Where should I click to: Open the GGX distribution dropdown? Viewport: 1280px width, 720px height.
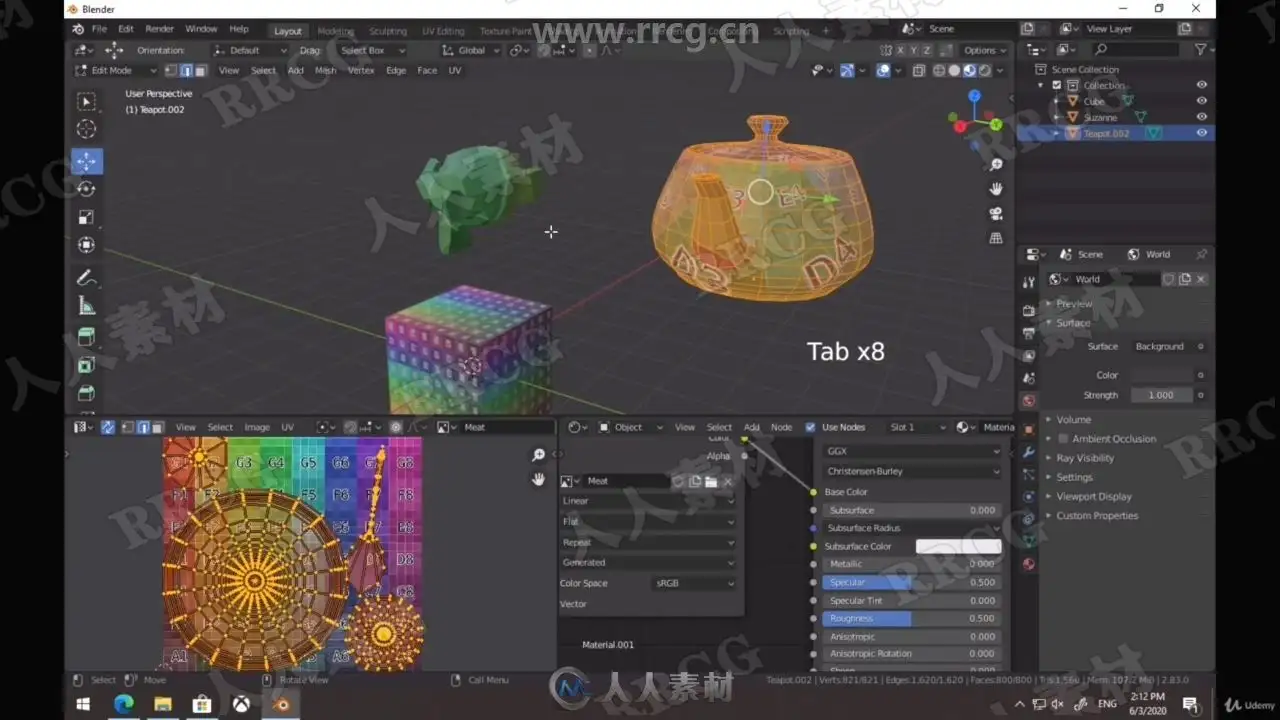[911, 451]
